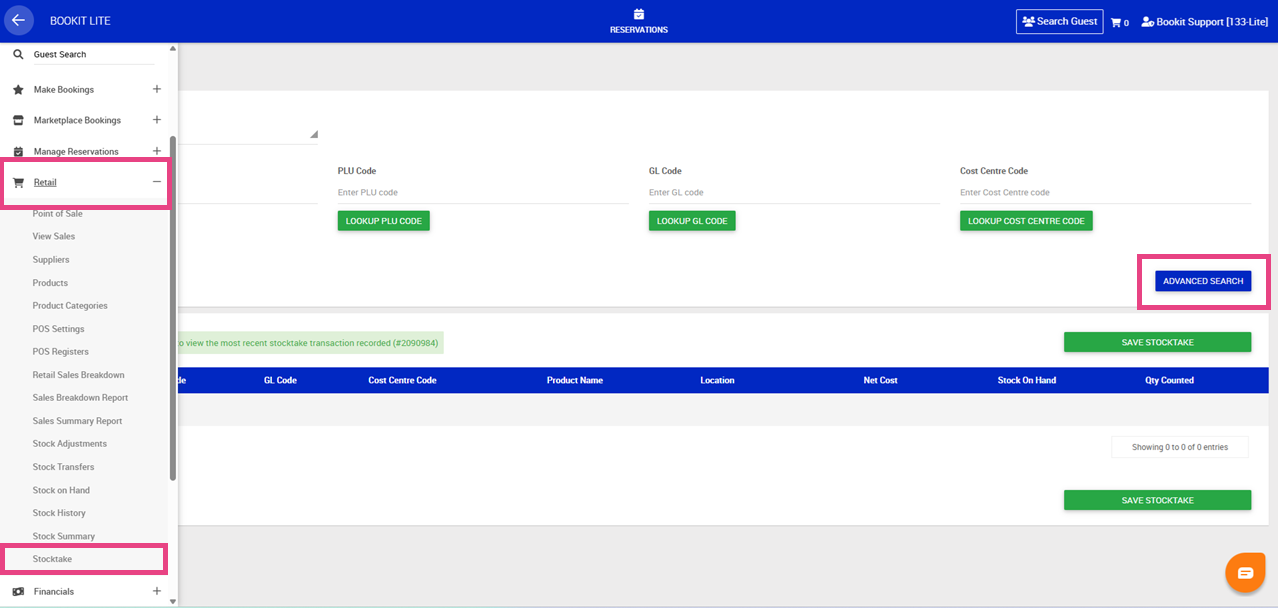Open Sales Summary Report menu item
This screenshot has width=1278, height=608.
tap(77, 421)
